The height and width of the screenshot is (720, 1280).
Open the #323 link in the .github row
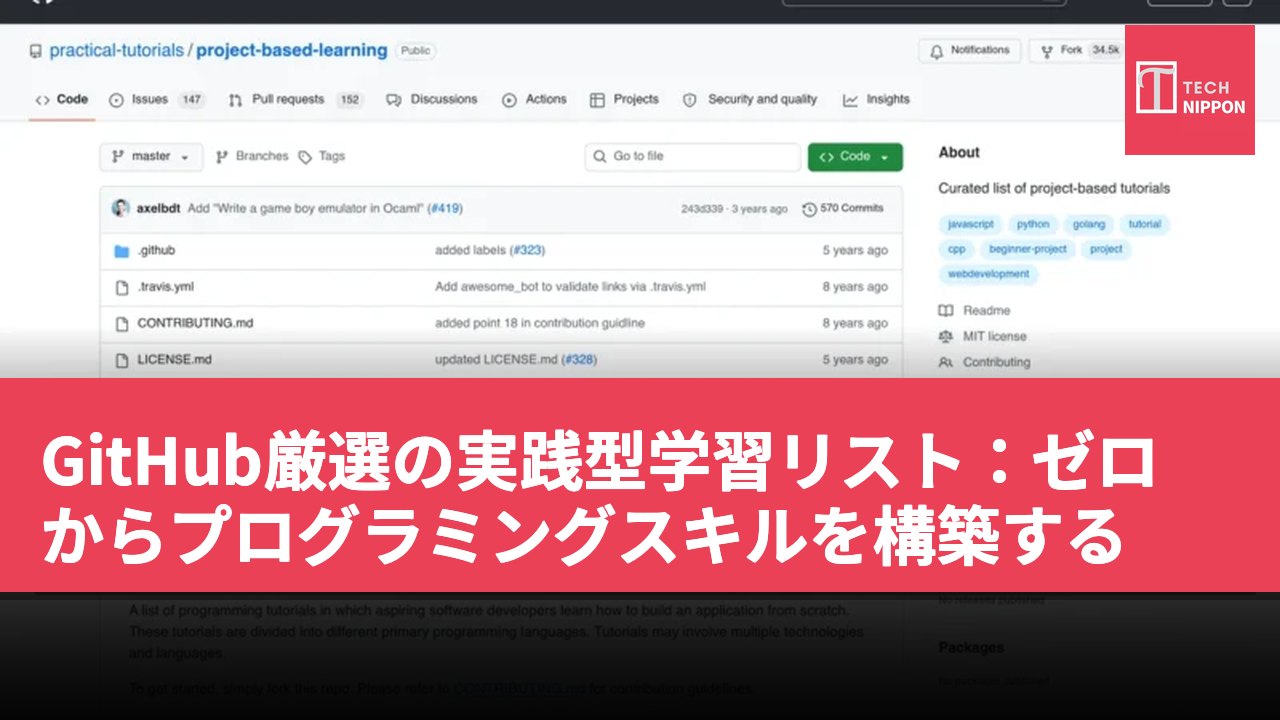pos(527,251)
